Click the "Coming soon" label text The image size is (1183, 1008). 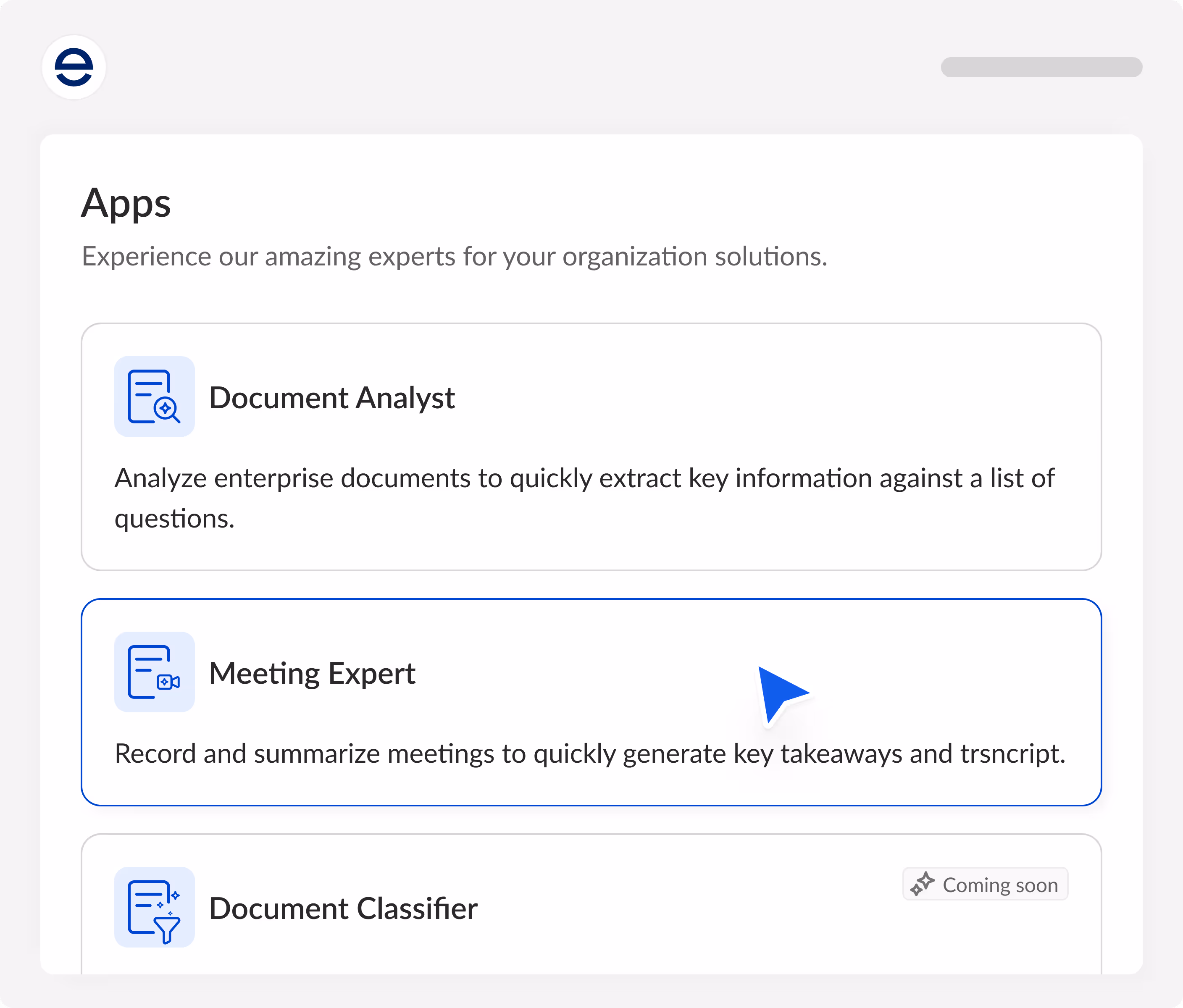pyautogui.click(x=1000, y=885)
